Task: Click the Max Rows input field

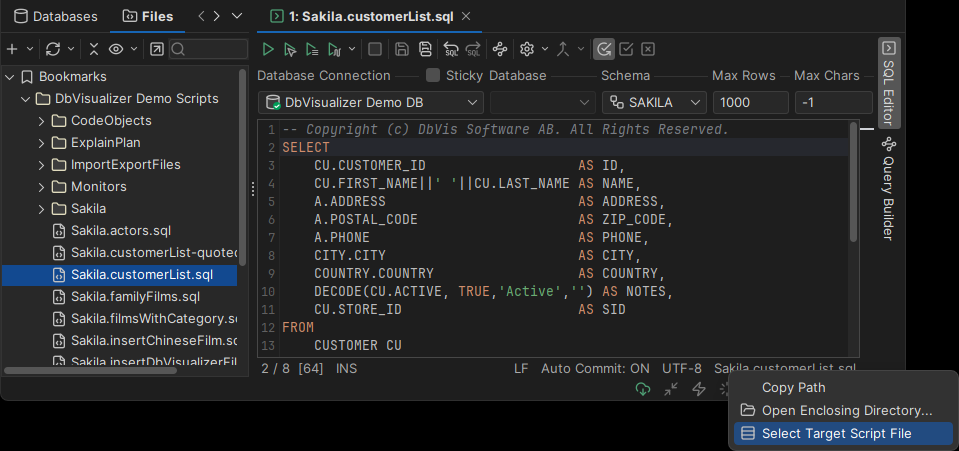Action: point(750,103)
